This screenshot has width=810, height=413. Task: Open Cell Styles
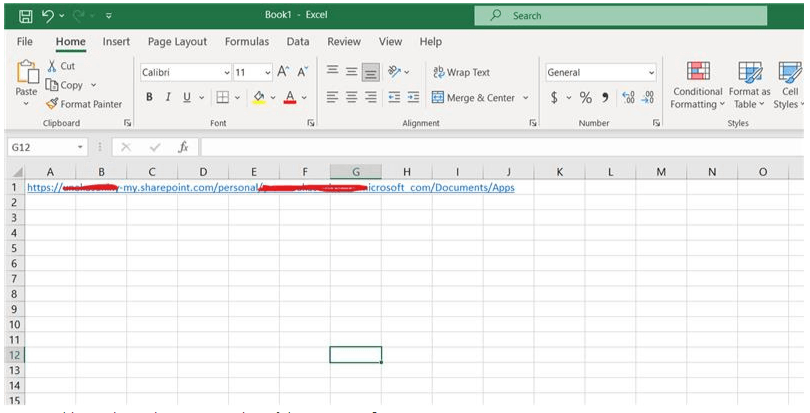click(789, 85)
